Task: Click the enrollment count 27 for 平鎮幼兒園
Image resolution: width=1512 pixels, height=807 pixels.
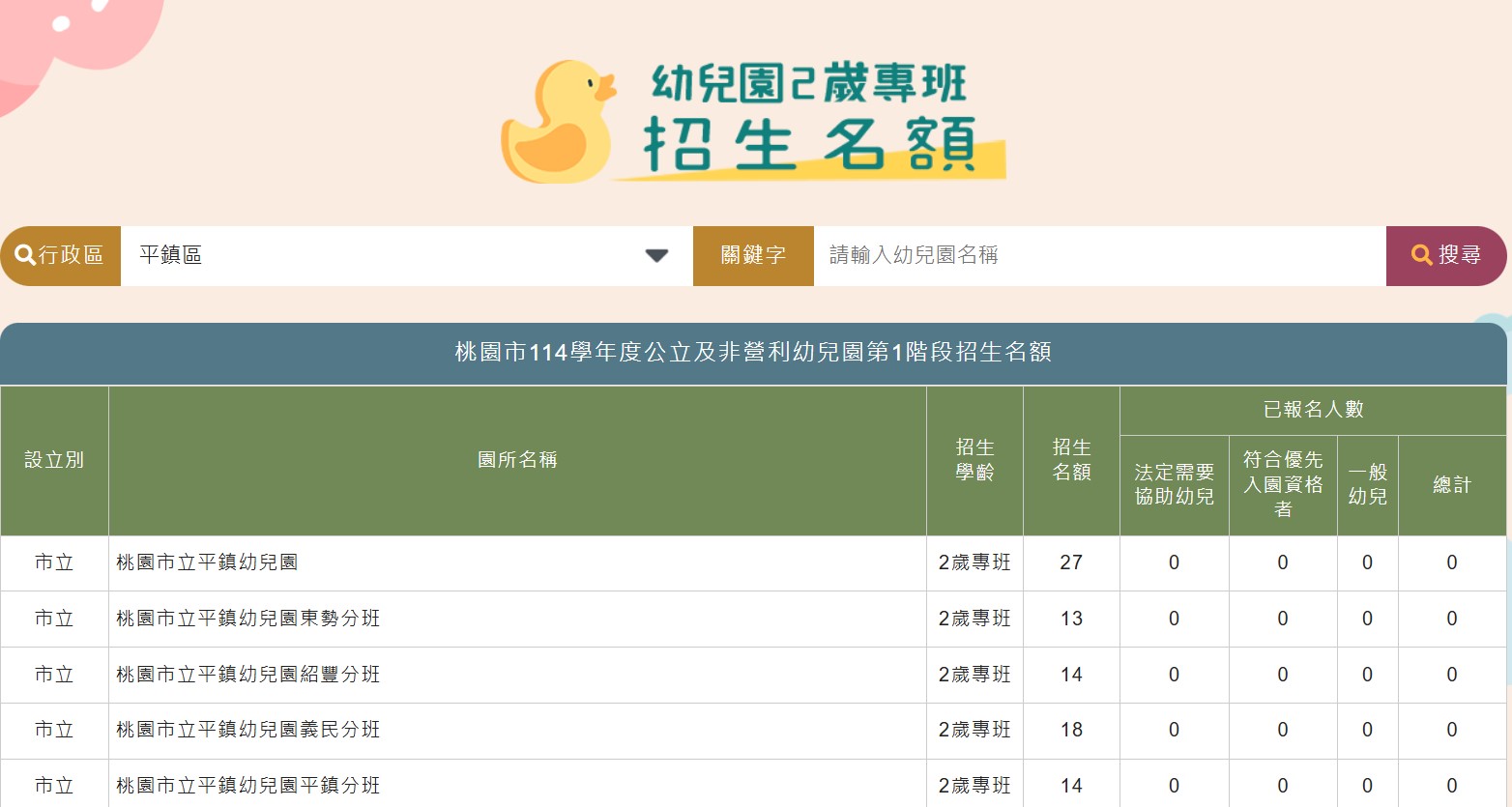Action: 1071,562
